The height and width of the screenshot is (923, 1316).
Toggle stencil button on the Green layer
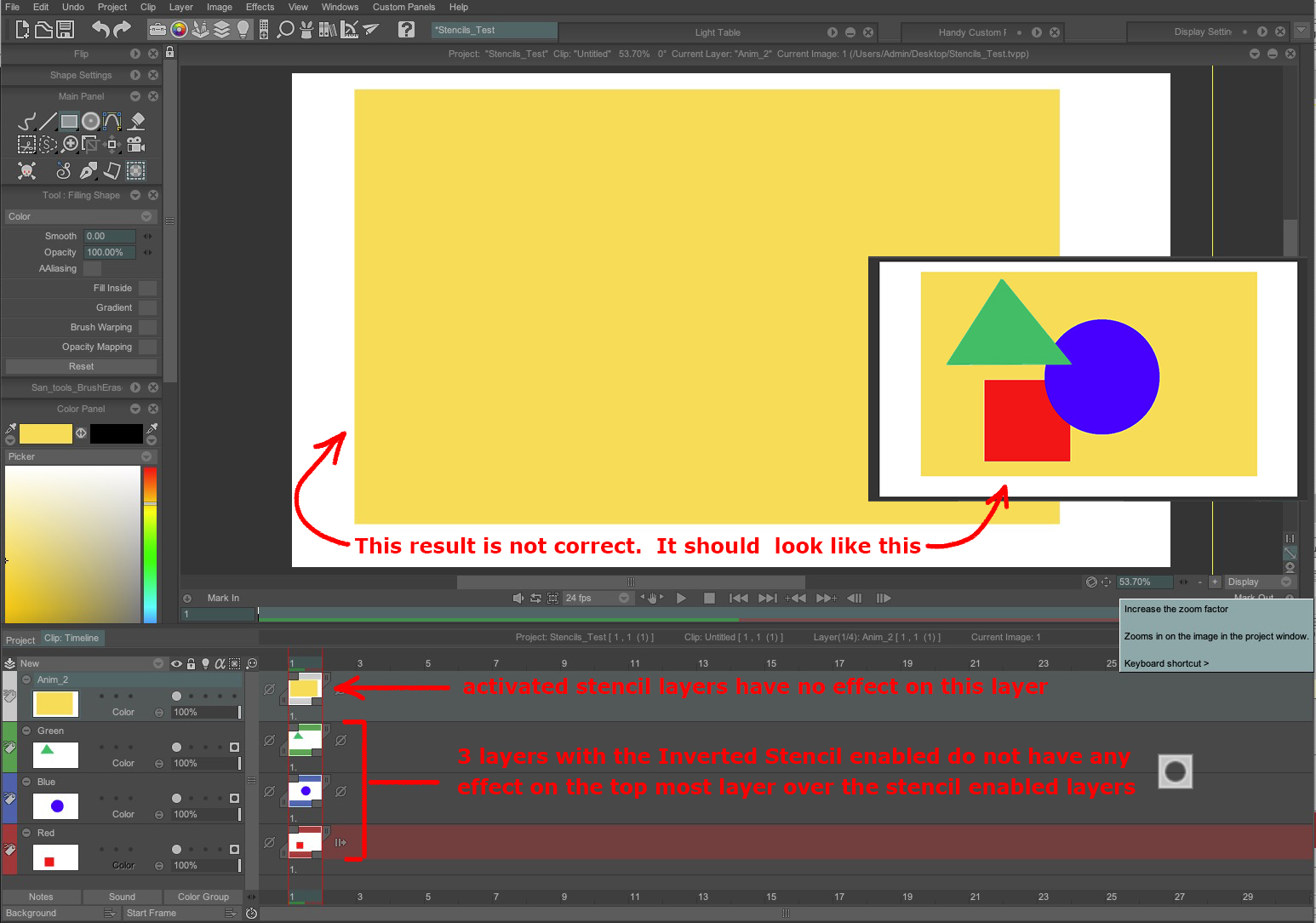pos(235,747)
